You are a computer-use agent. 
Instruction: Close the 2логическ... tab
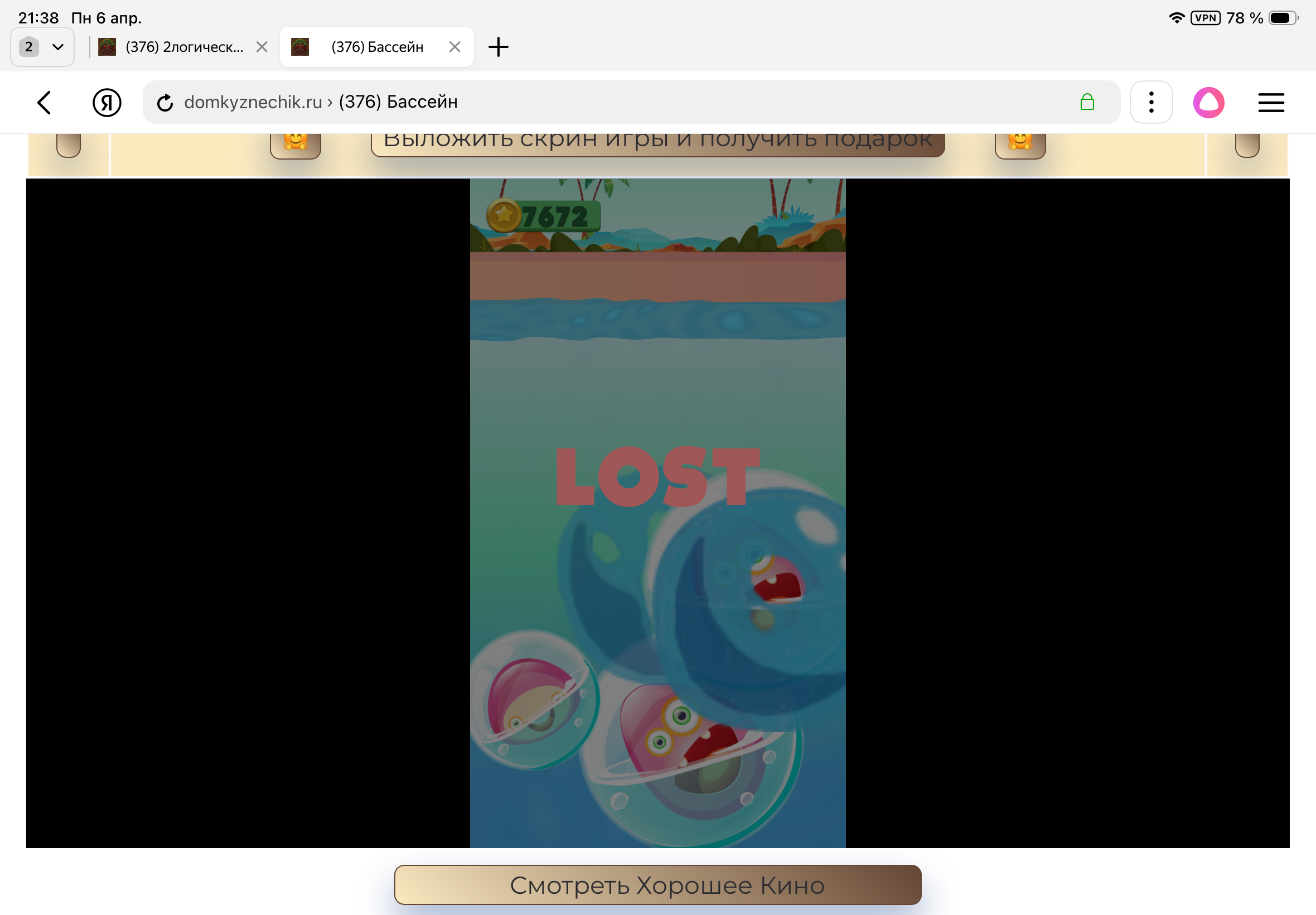click(262, 47)
